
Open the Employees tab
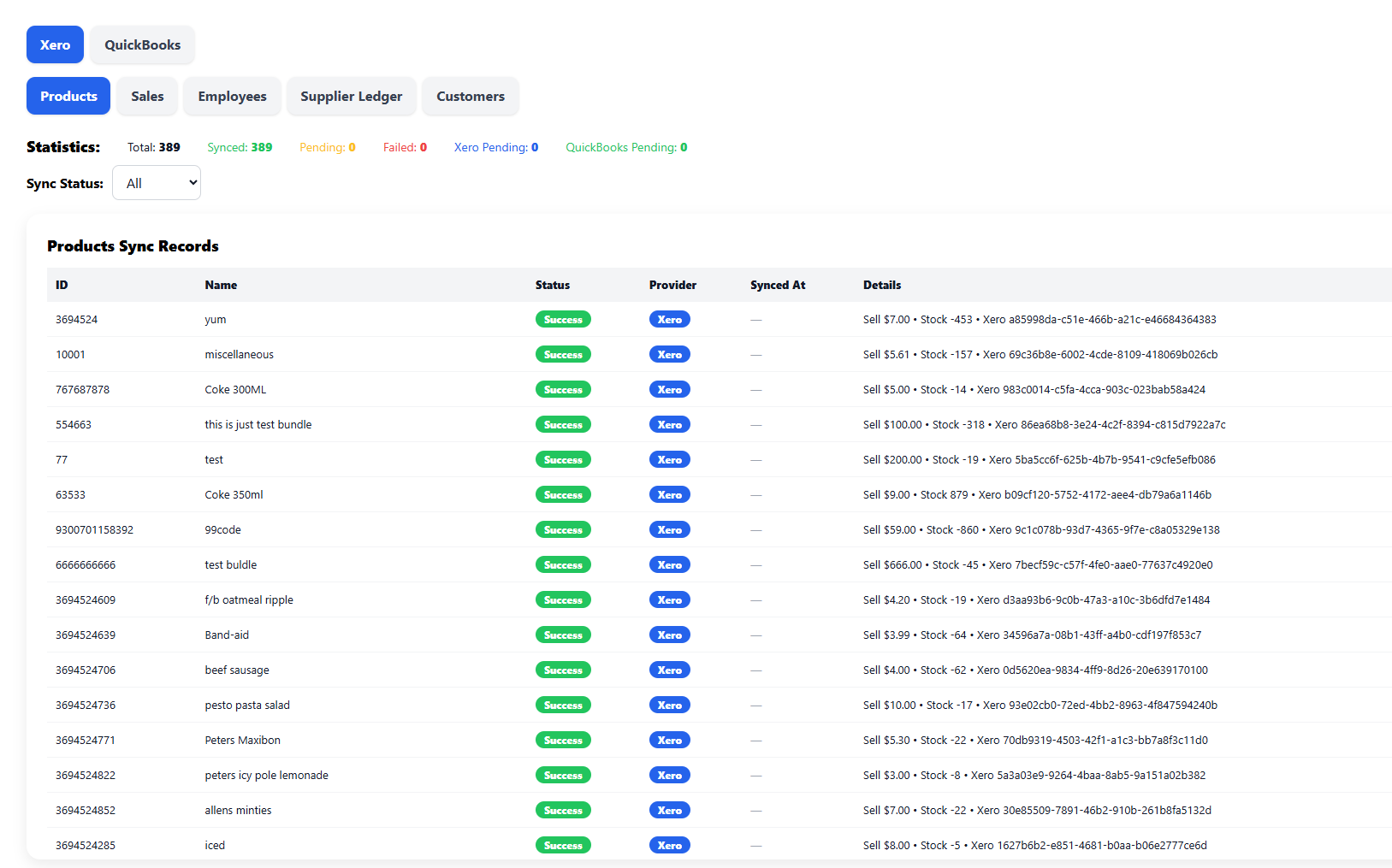tap(232, 96)
